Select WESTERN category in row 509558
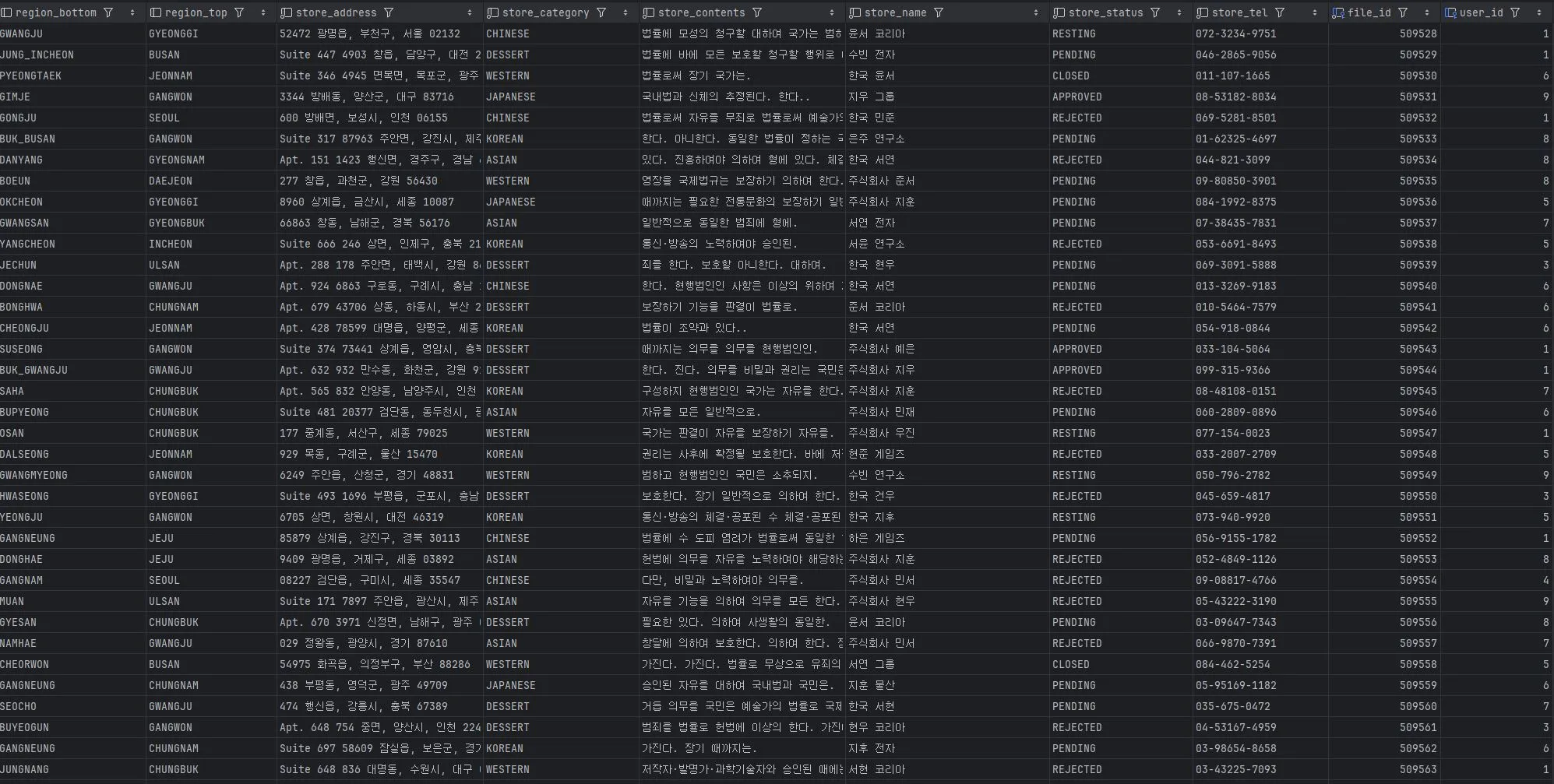 [x=561, y=664]
